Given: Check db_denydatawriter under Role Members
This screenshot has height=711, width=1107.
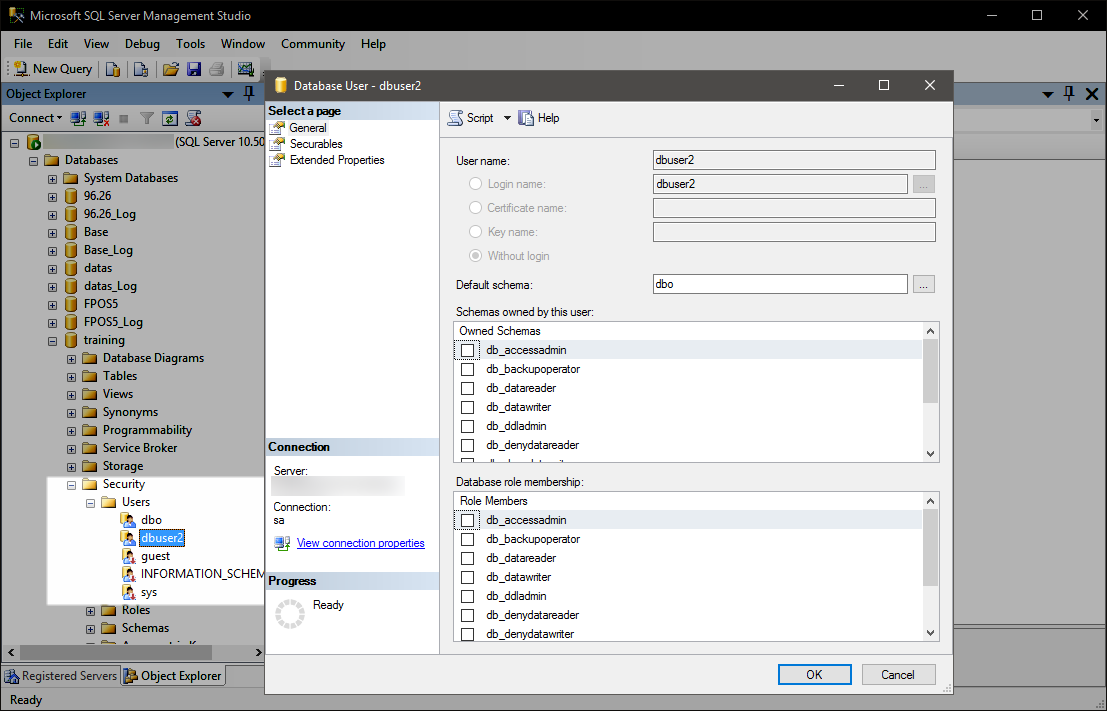Looking at the screenshot, I should pos(467,634).
